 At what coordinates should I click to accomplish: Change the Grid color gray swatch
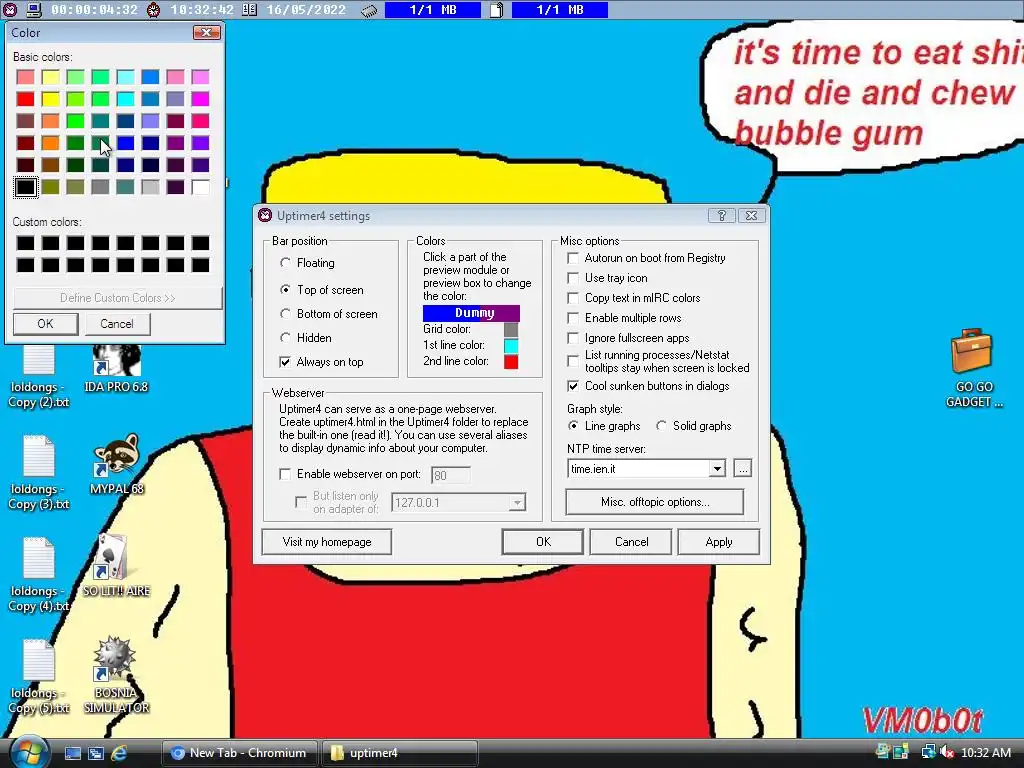[511, 329]
